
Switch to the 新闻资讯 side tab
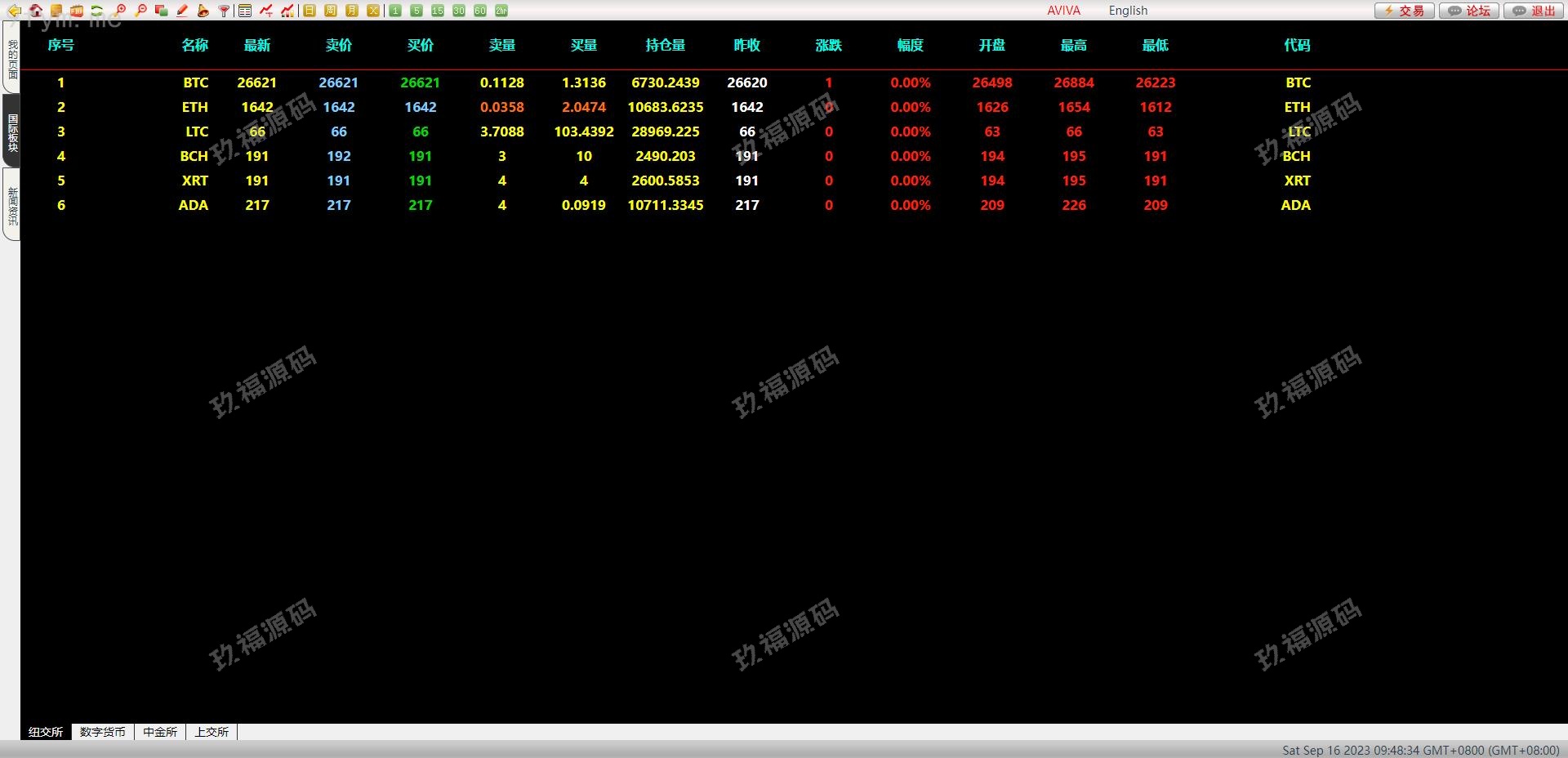click(12, 205)
